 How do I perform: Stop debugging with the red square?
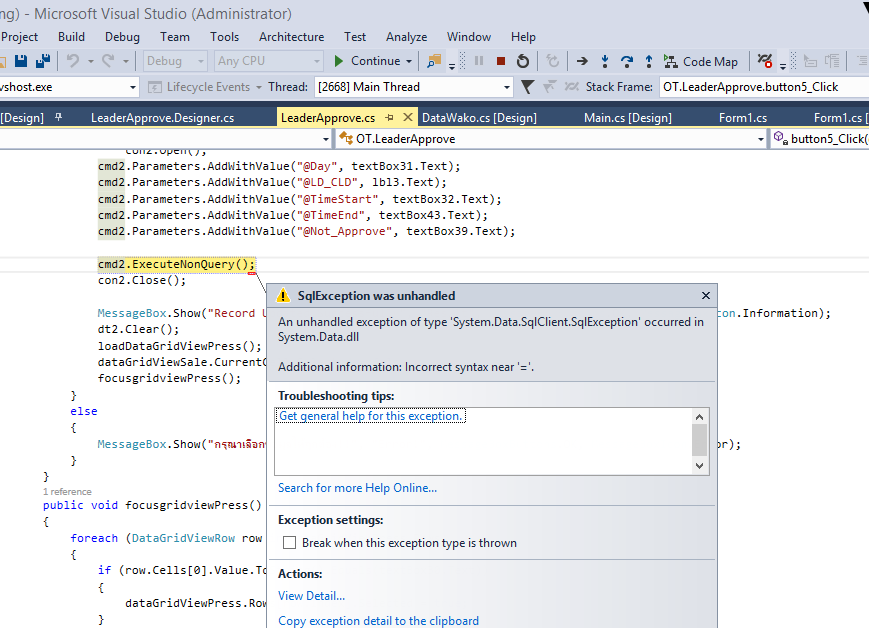tap(501, 61)
